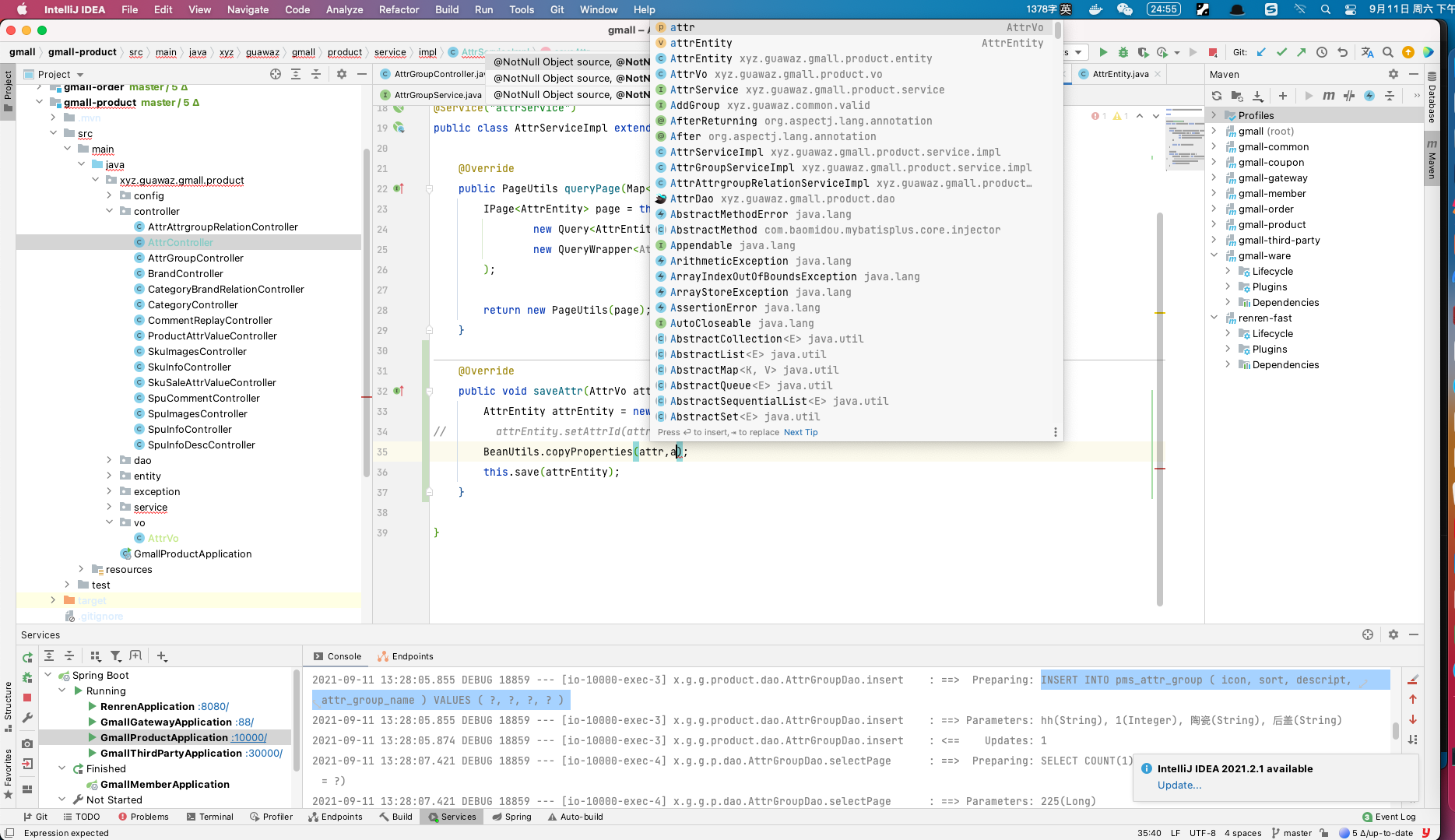Image resolution: width=1455 pixels, height=840 pixels.
Task: Open the Refactor menu
Action: pos(399,9)
